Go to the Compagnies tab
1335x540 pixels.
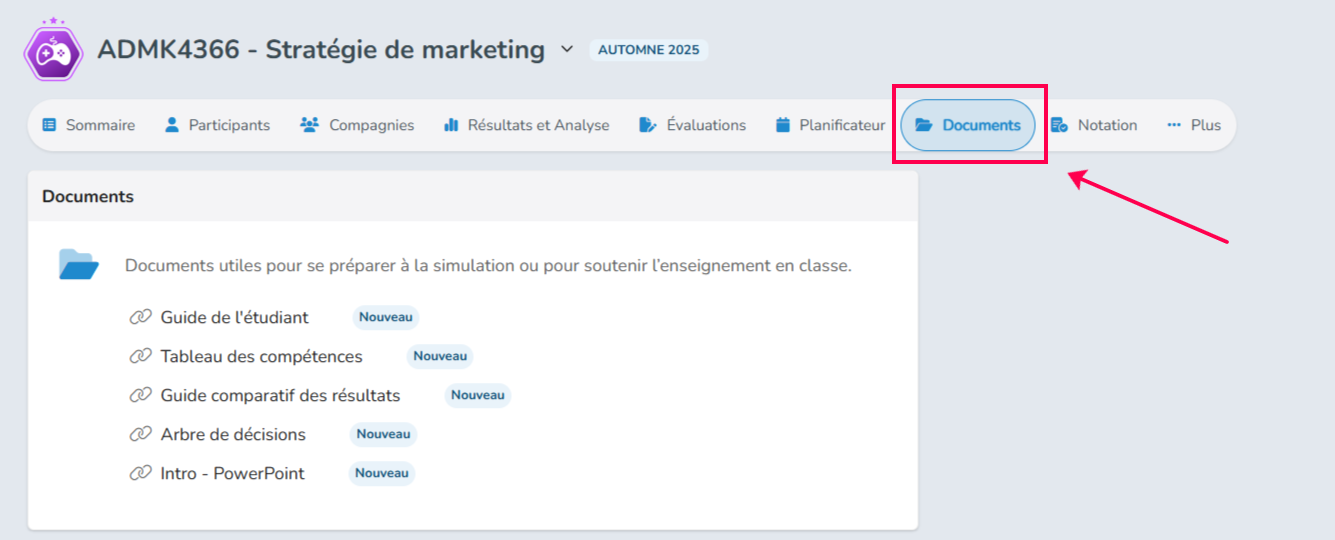click(357, 125)
